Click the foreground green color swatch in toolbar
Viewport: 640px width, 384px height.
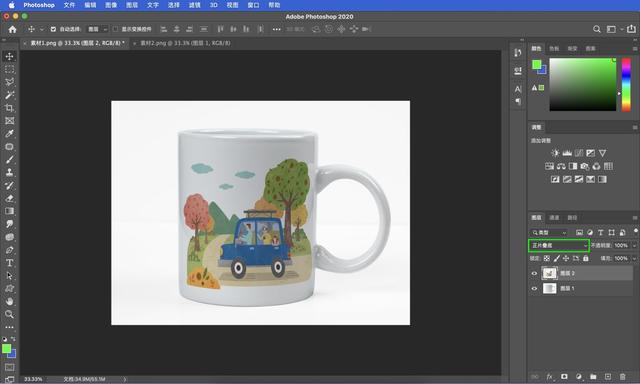(7, 348)
